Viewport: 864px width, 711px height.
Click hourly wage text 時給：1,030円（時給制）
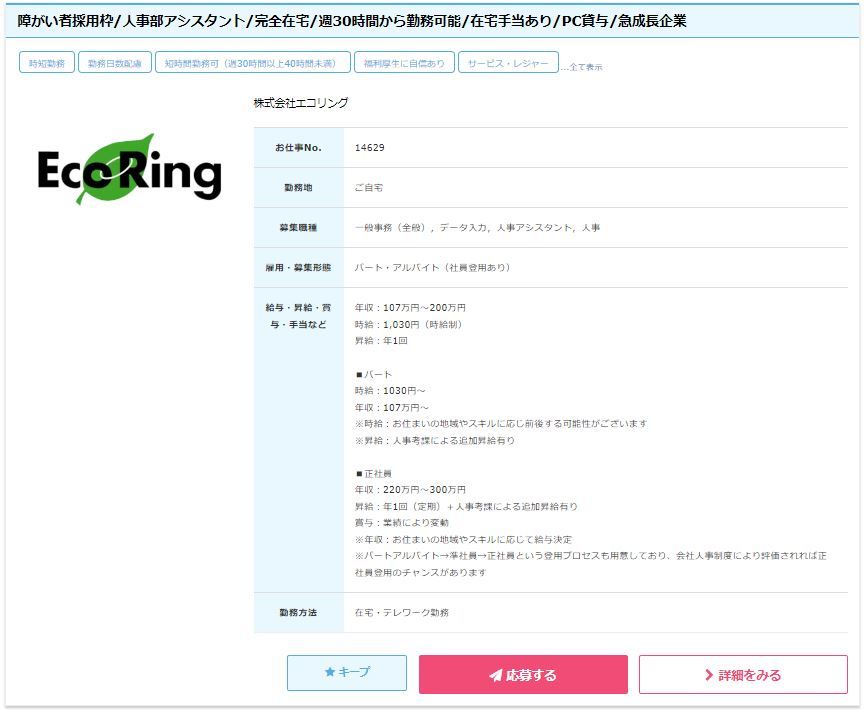click(408, 324)
